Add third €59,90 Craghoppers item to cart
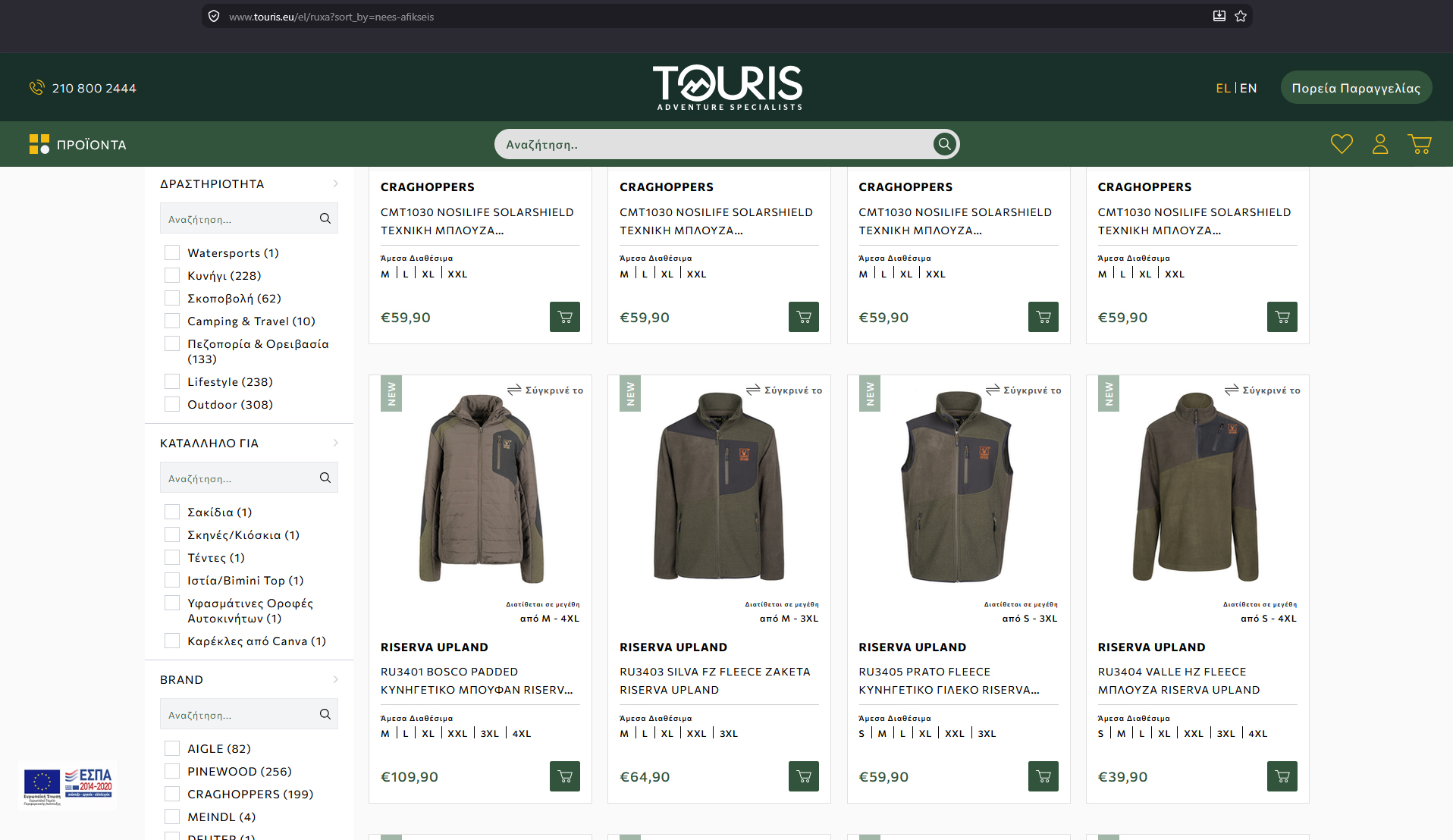Viewport: 1453px width, 840px height. tap(1043, 317)
